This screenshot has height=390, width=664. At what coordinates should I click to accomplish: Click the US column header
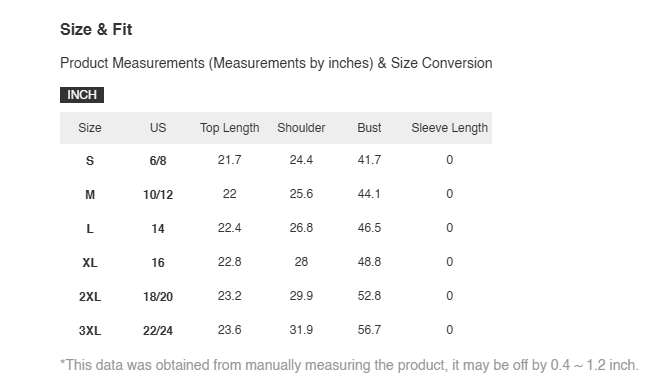tap(158, 128)
